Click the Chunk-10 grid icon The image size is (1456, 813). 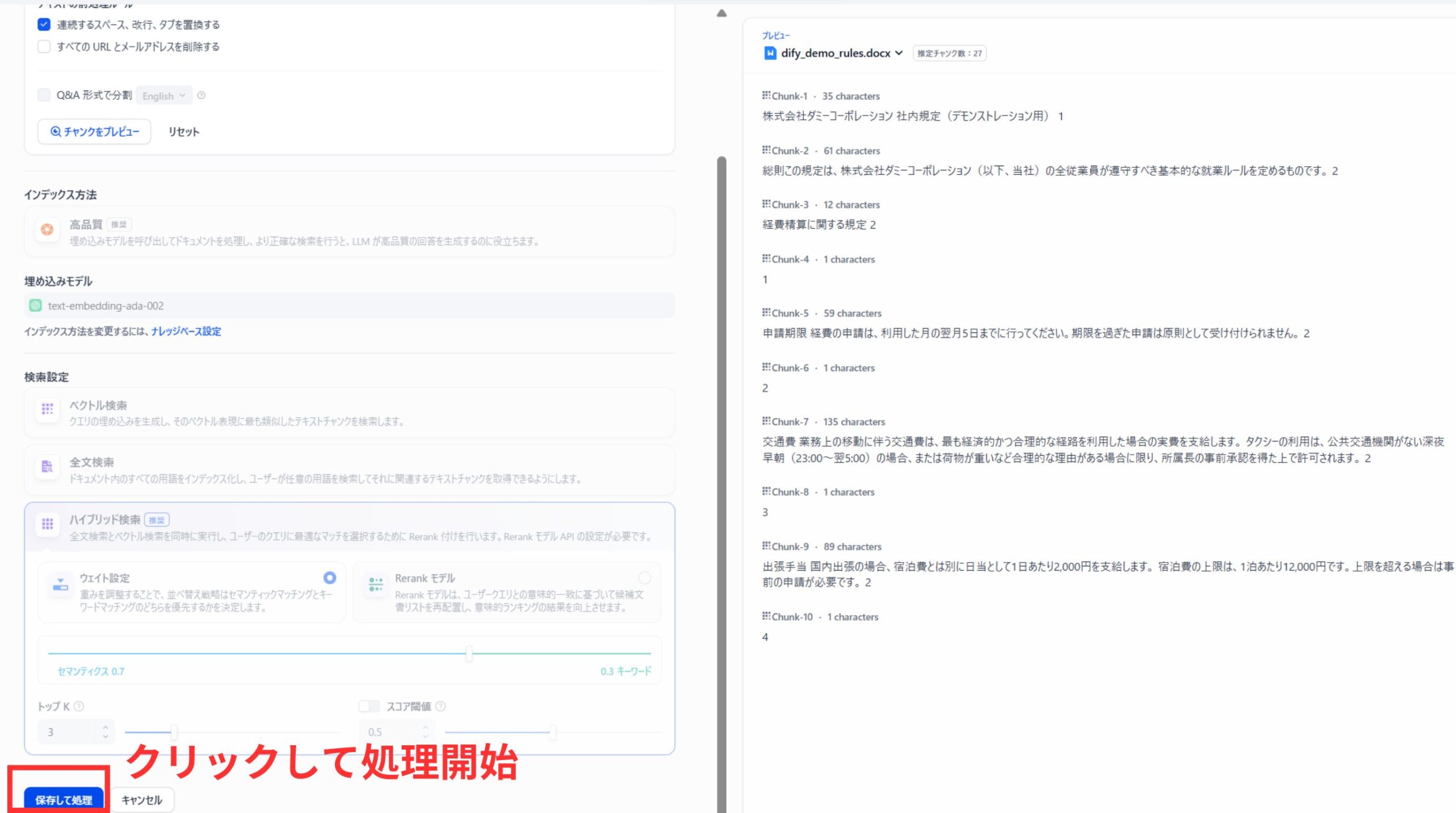tap(766, 616)
